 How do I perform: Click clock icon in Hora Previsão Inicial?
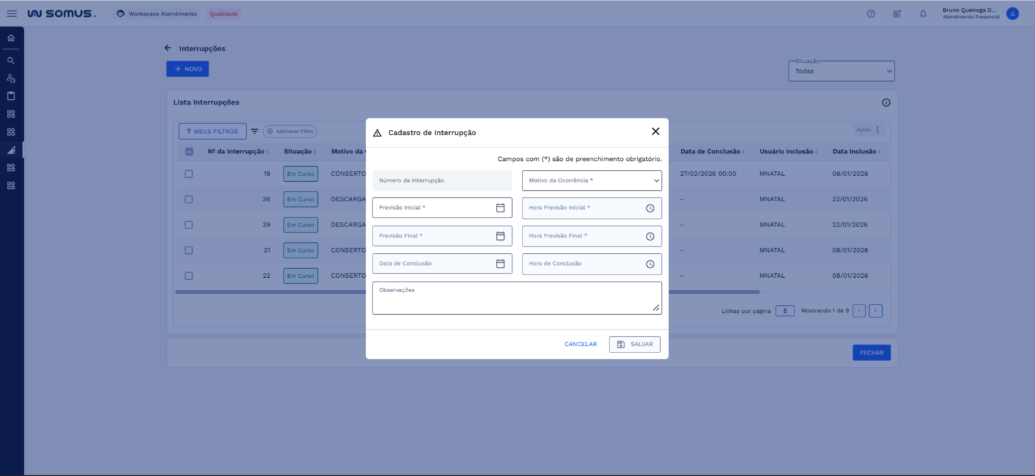point(649,208)
